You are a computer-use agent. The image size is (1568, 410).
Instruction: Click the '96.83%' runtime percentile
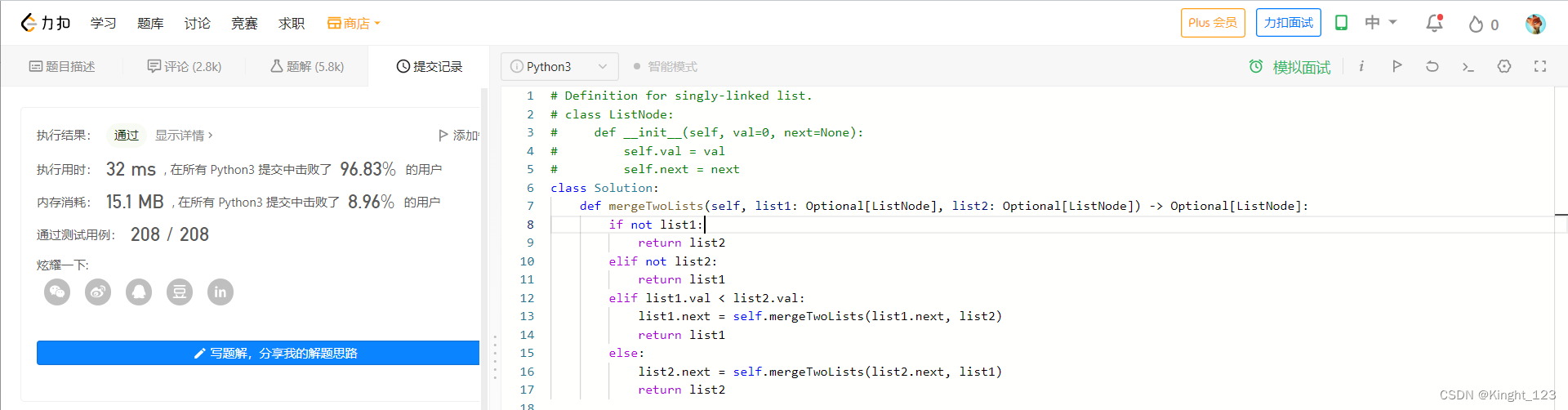coord(367,169)
